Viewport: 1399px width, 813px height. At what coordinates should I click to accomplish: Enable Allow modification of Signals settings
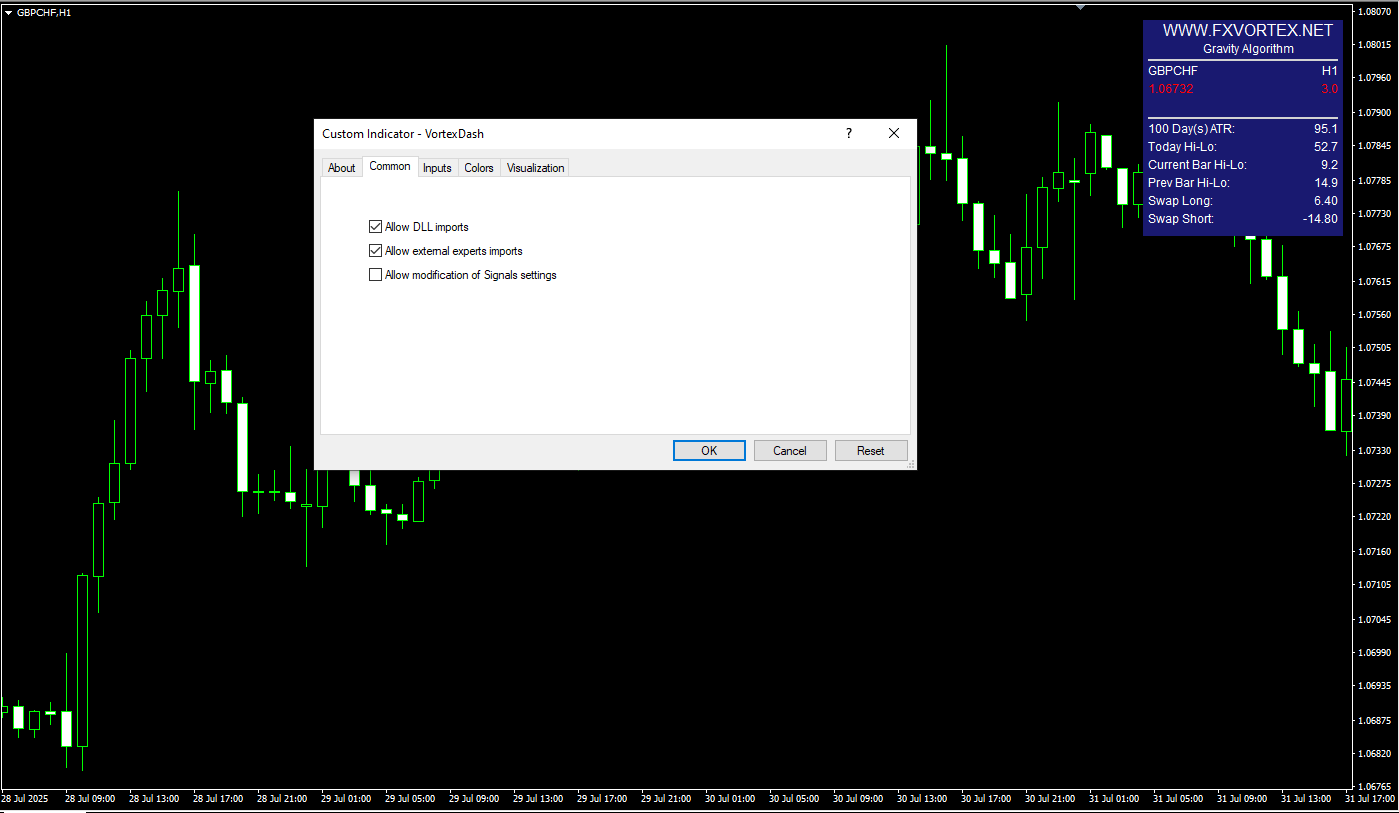click(376, 275)
